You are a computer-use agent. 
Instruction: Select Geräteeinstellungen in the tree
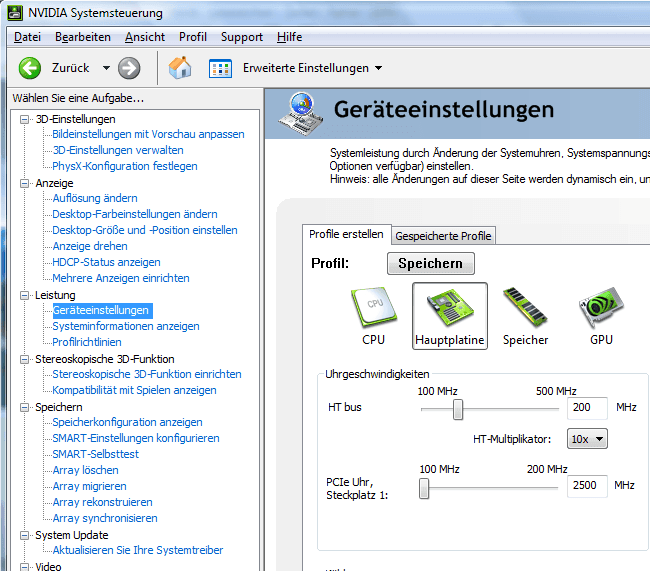[x=102, y=310]
